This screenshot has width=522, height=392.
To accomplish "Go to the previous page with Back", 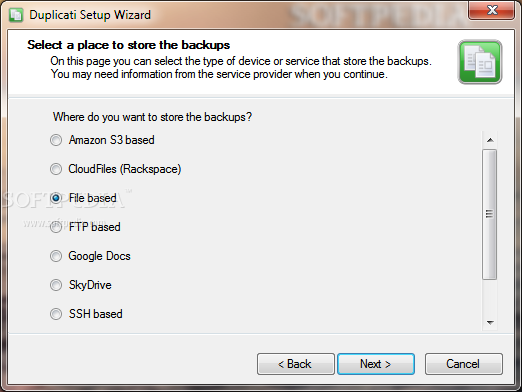I will pos(296,364).
